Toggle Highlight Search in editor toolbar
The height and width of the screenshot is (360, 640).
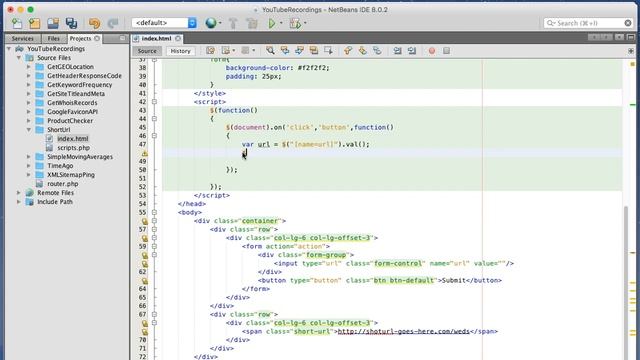(313, 51)
